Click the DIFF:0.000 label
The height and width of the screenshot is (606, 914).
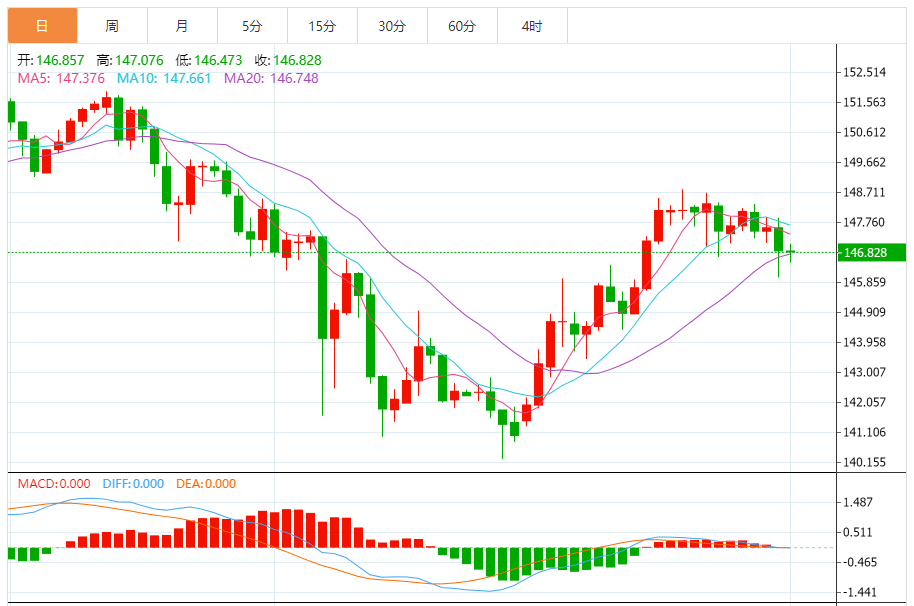point(133,484)
